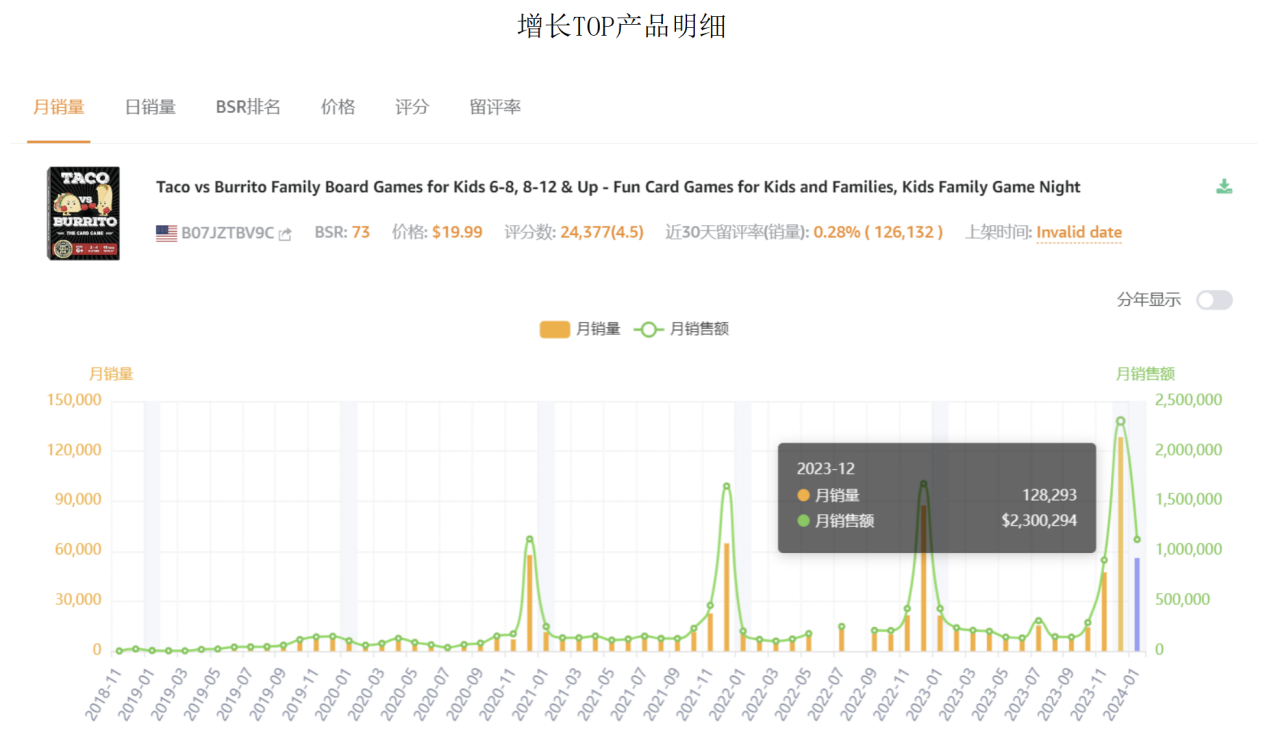1265x736 pixels.
Task: Click the orange 月销量 legend color swatch
Action: [554, 329]
